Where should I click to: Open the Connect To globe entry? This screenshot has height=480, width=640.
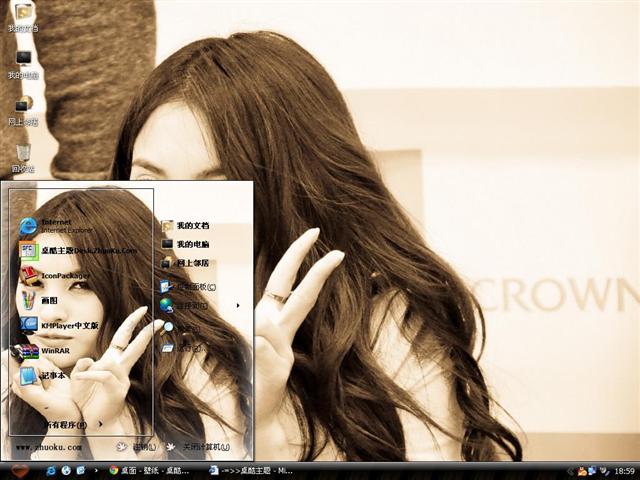(x=184, y=305)
